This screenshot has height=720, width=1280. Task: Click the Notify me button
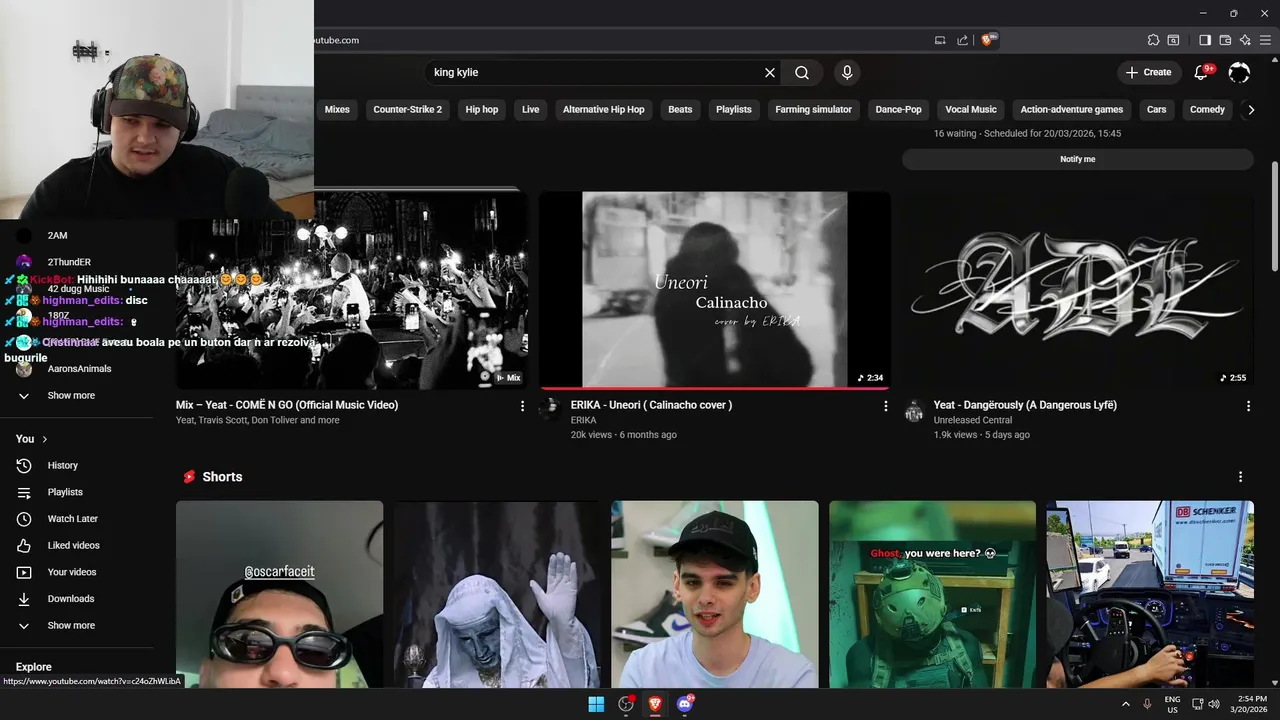pos(1077,159)
